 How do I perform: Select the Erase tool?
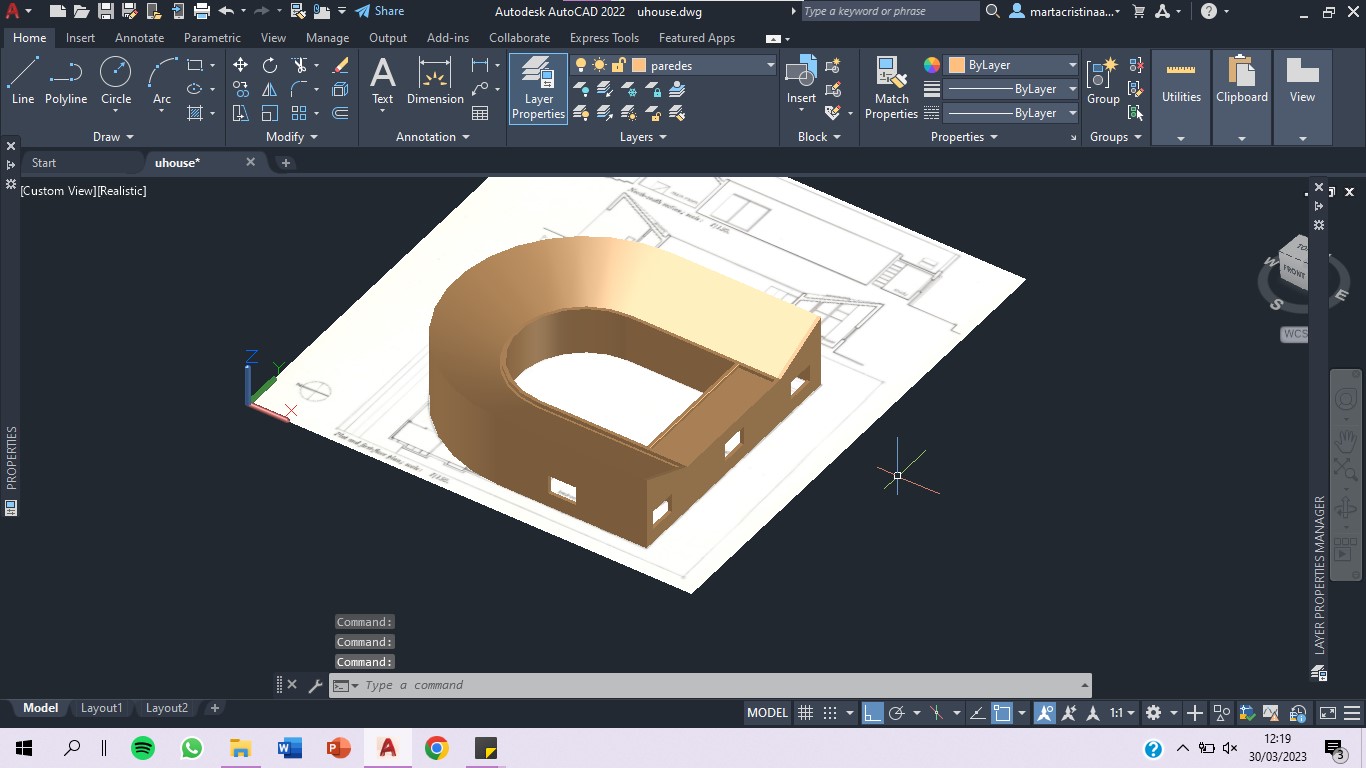[340, 65]
